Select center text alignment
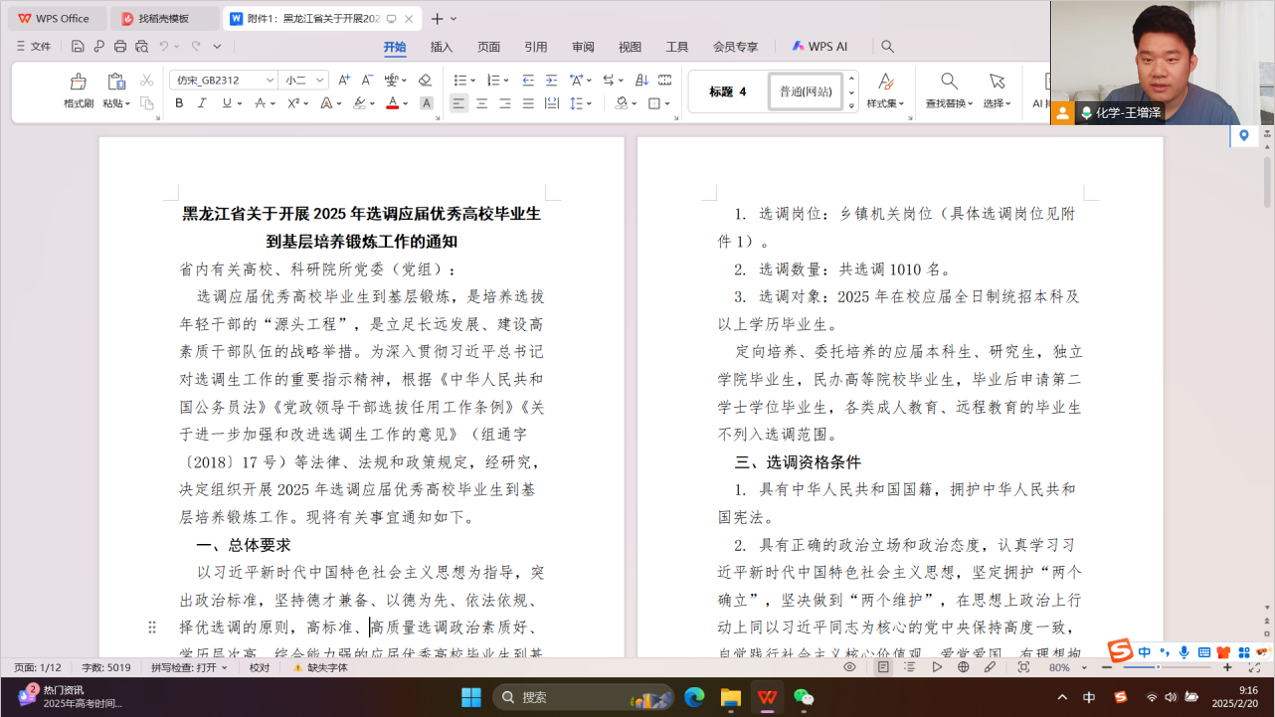Screen dimensions: 1275x717 (x=482, y=103)
